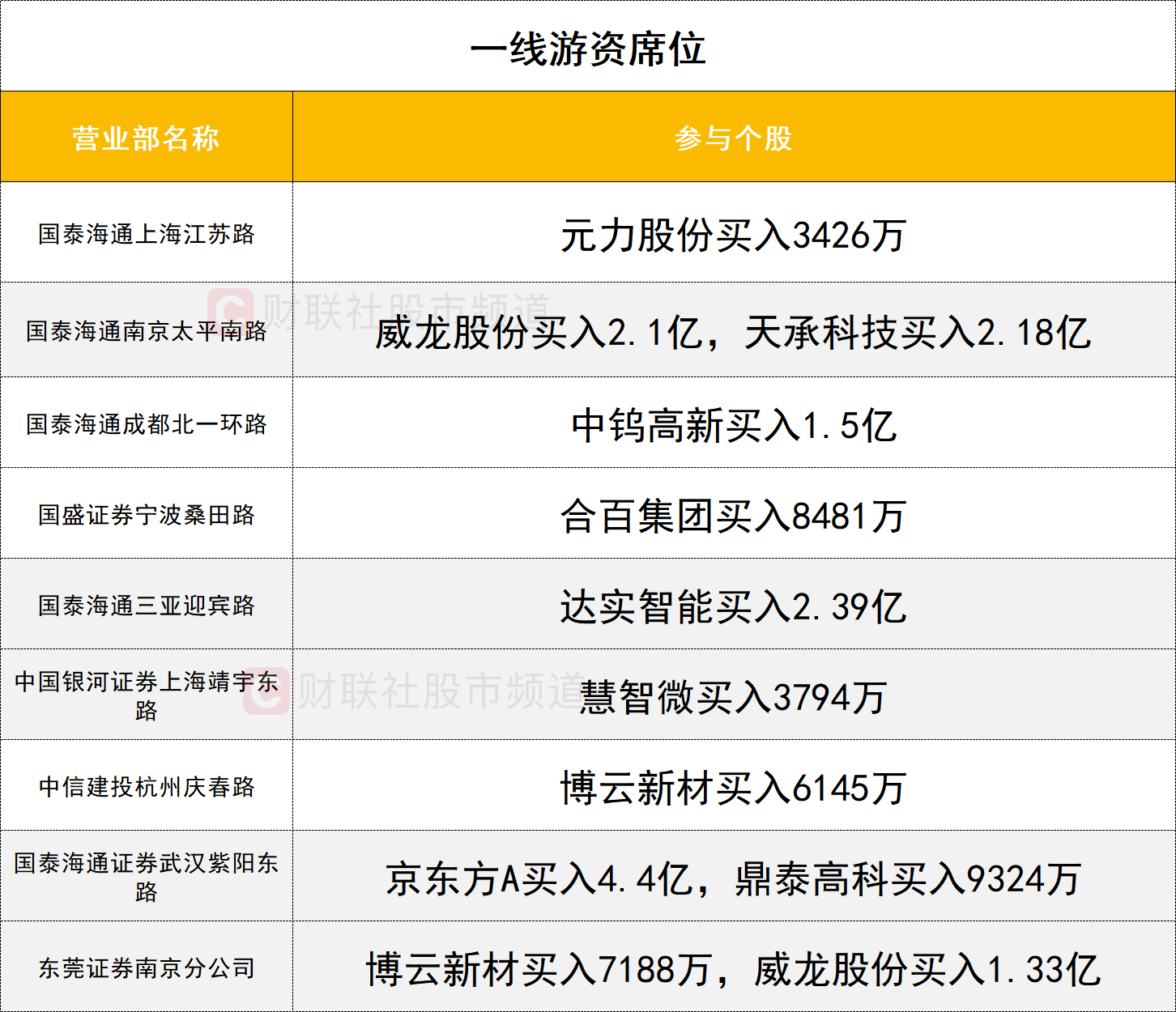Screen dimensions: 1176x1012
Task: Click the cell 中钨高新买入1.5亿
Action: (734, 423)
